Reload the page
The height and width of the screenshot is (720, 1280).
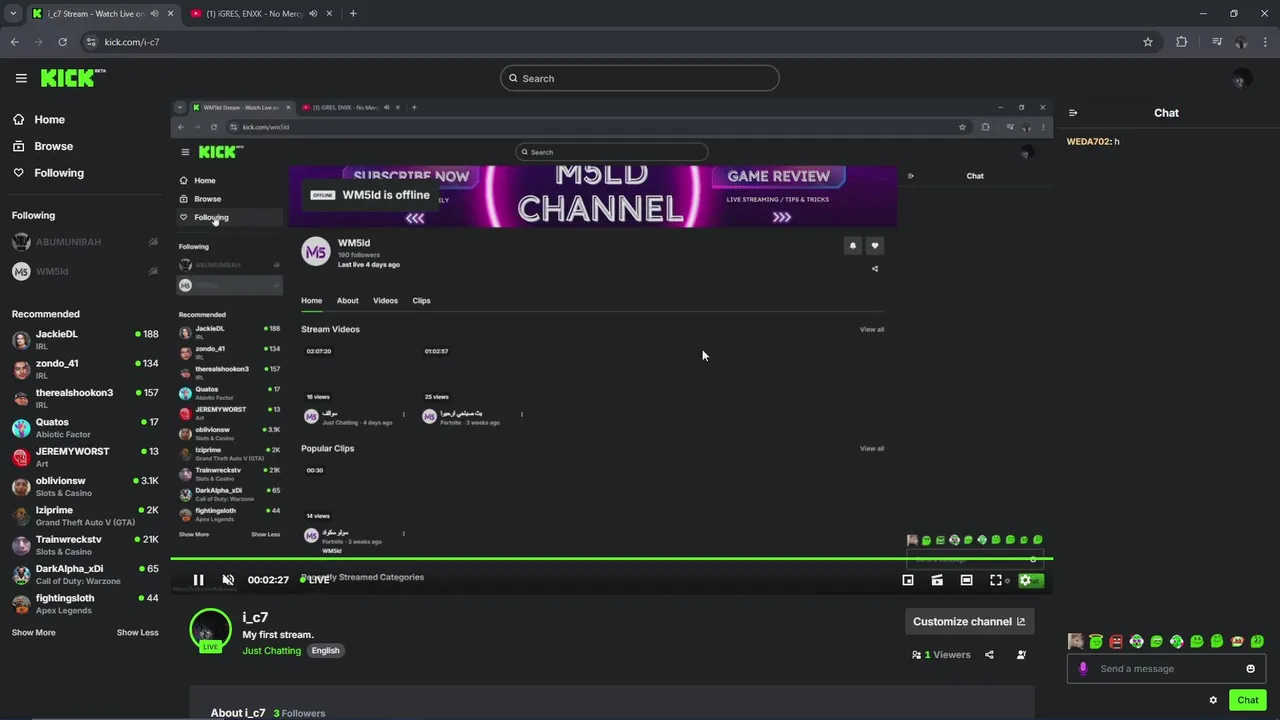[62, 42]
